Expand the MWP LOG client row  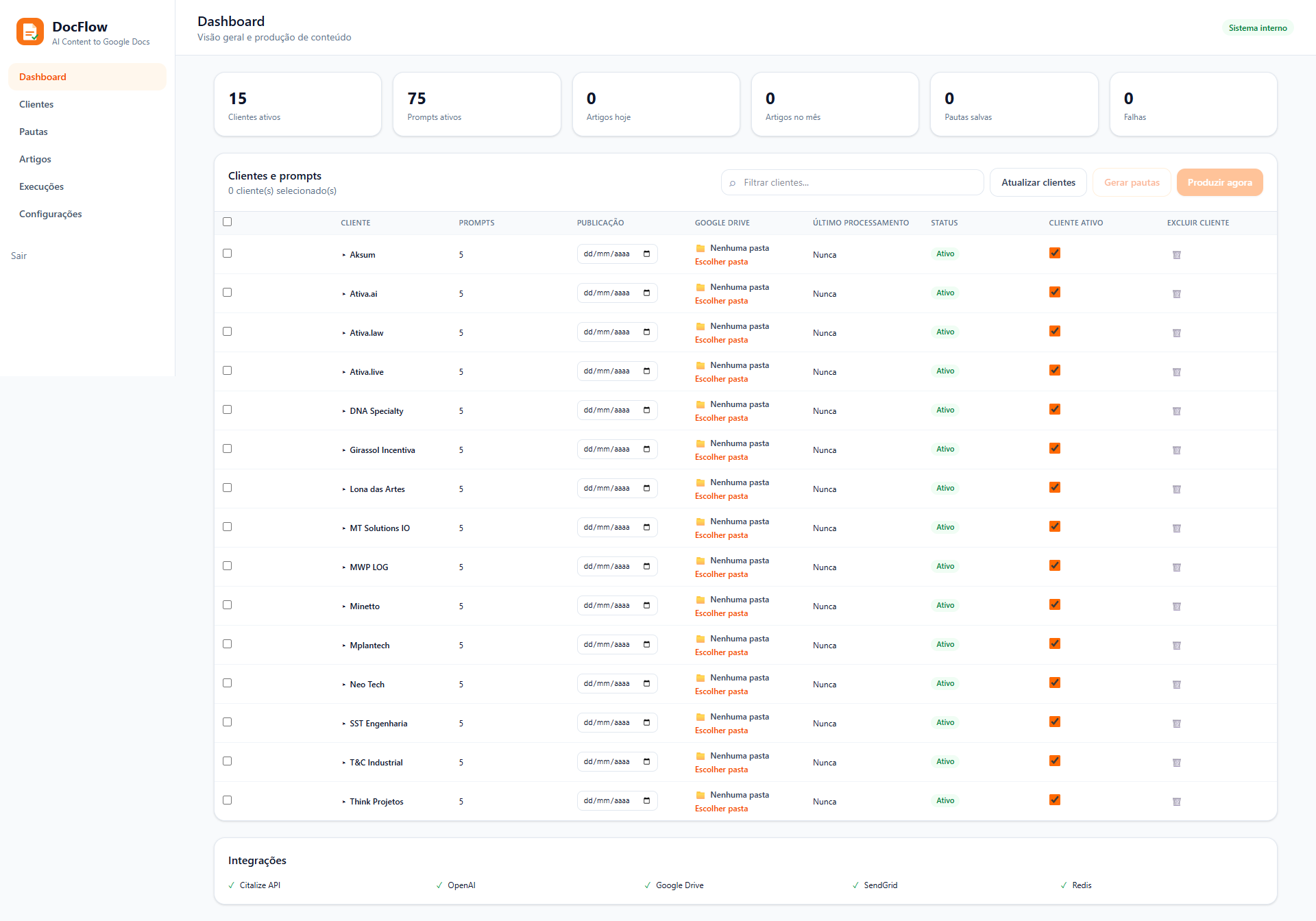tap(344, 567)
